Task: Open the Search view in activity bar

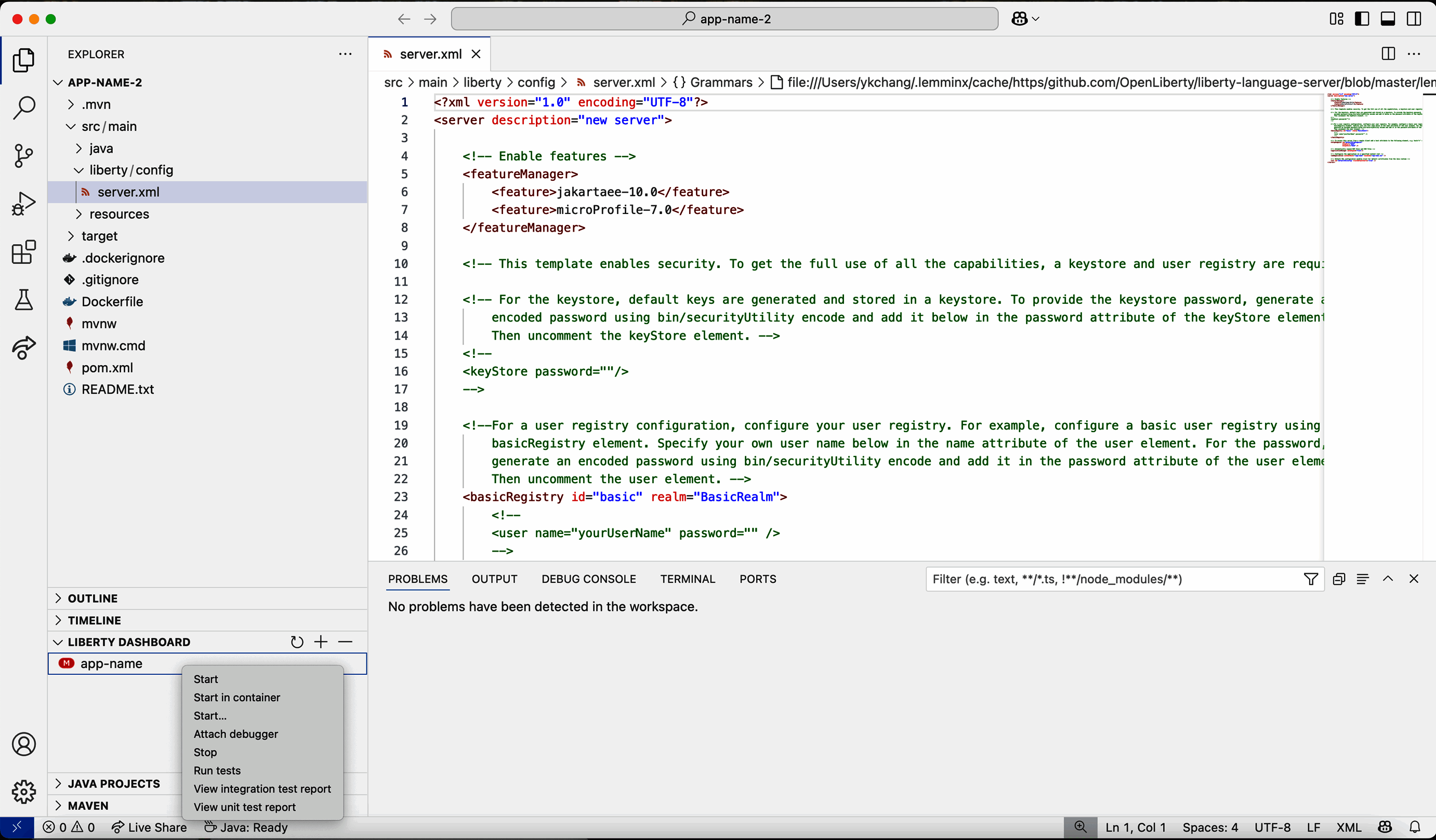Action: [23, 107]
